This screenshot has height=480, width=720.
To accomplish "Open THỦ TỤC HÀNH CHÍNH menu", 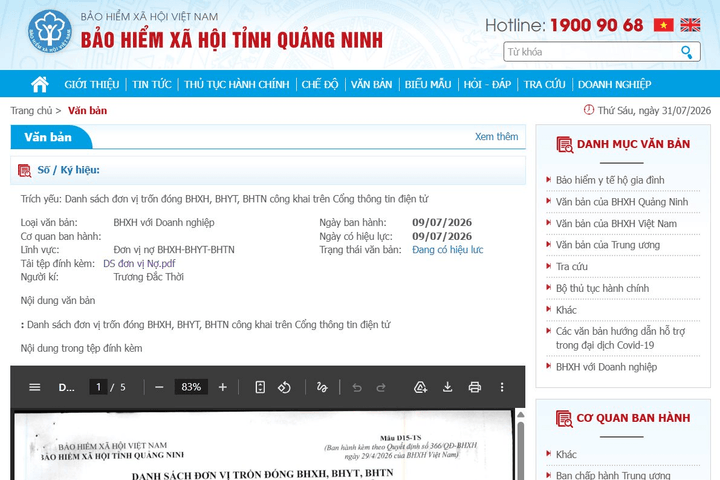I will [237, 85].
